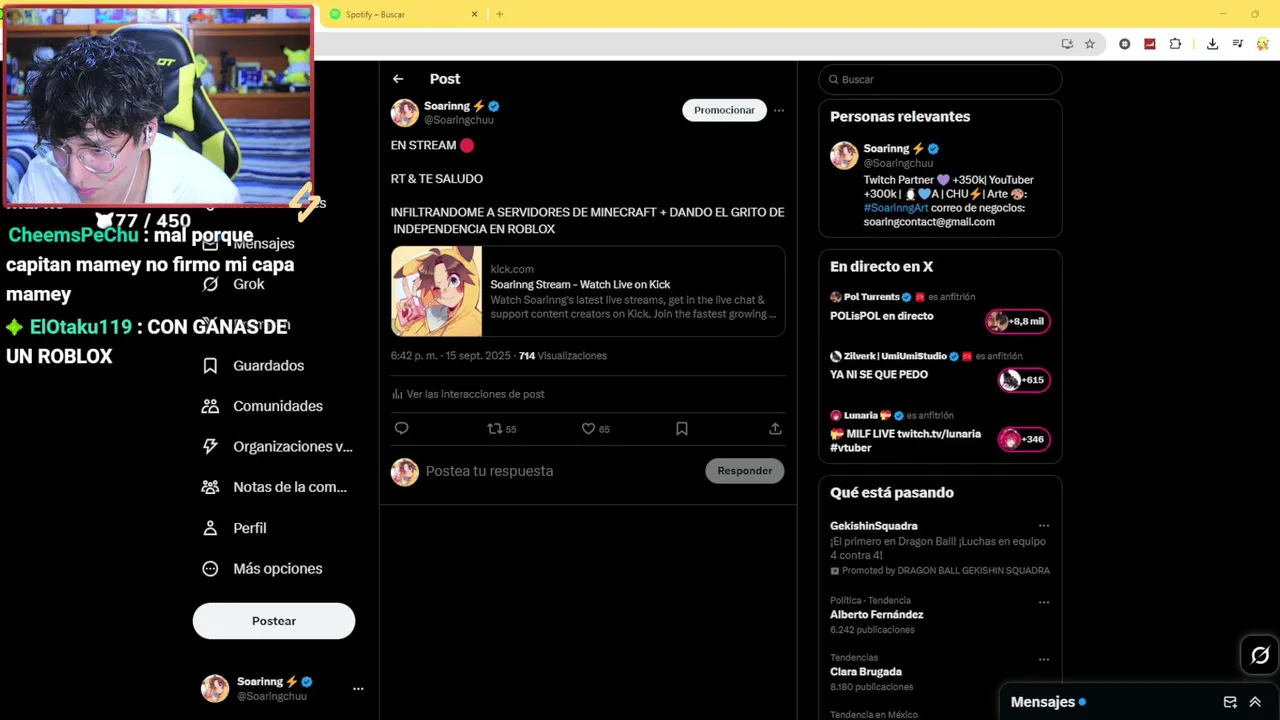
Task: Click the Kick stream card thumbnail
Action: pyautogui.click(x=436, y=291)
